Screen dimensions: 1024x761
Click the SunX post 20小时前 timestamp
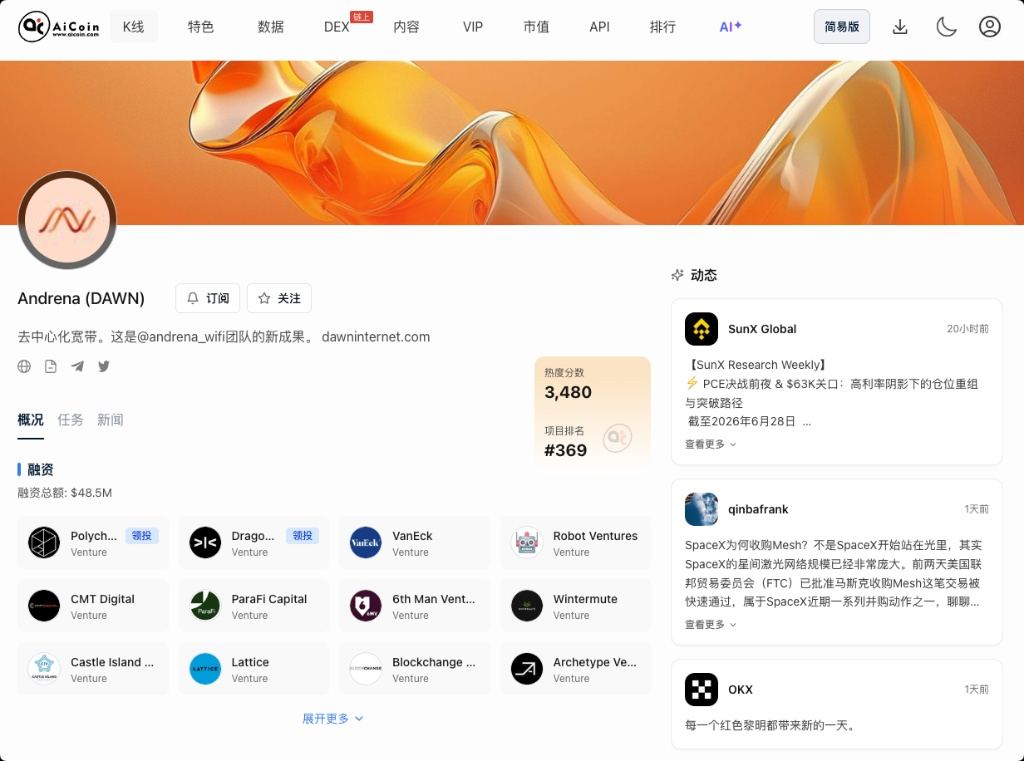point(968,329)
